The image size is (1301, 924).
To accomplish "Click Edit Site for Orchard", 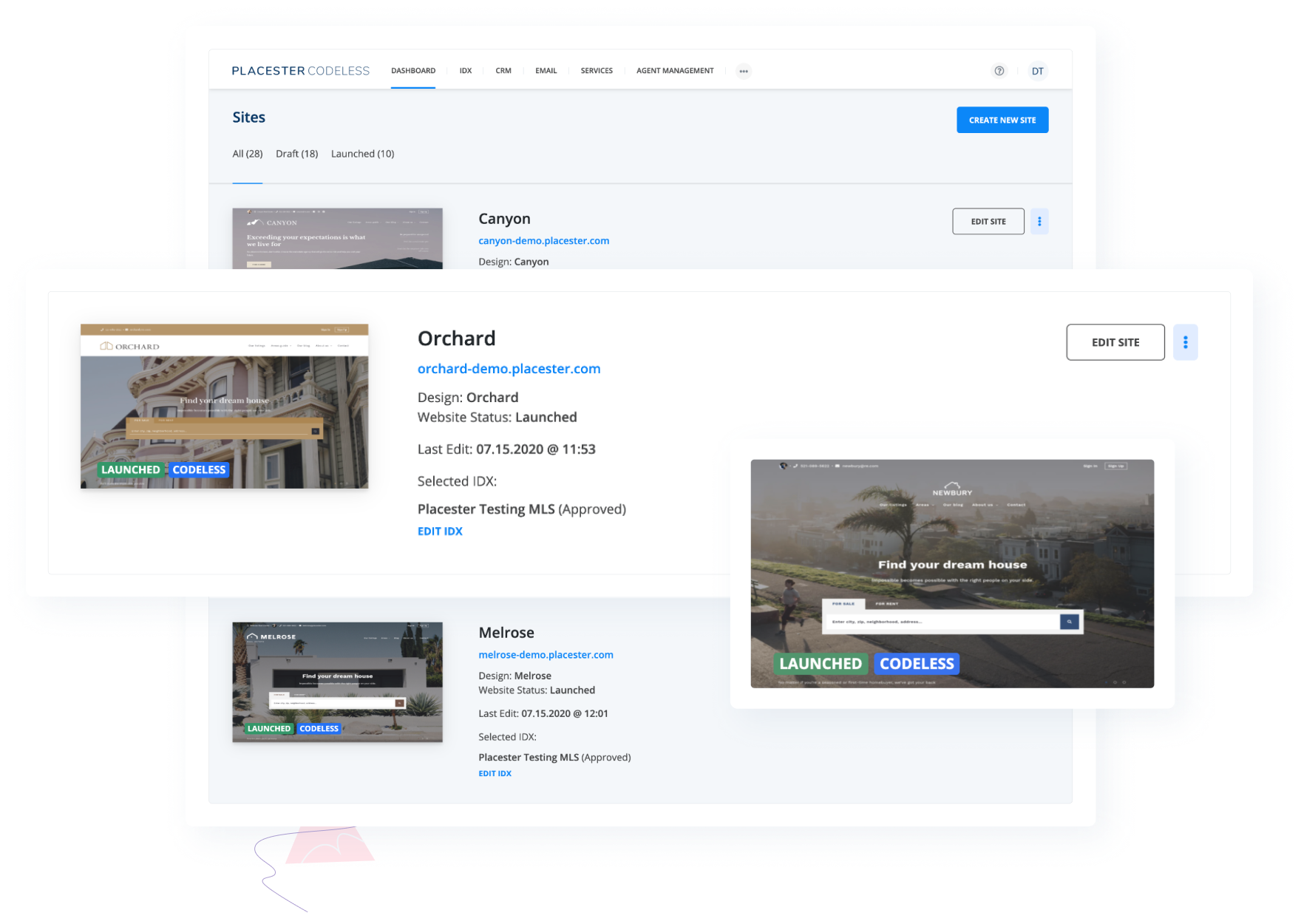I will click(1115, 342).
